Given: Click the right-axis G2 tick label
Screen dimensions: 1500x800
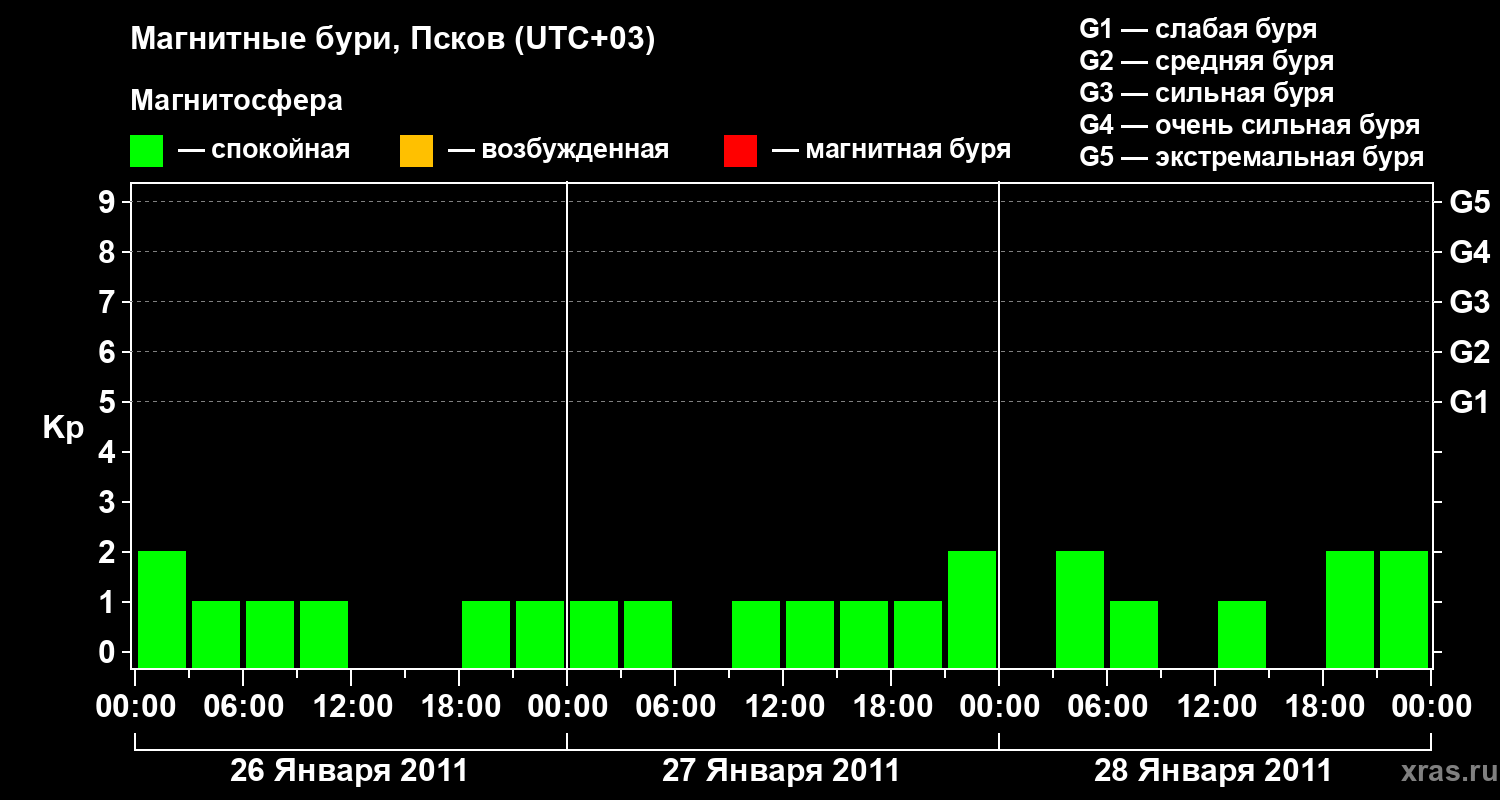Looking at the screenshot, I should point(1470,352).
